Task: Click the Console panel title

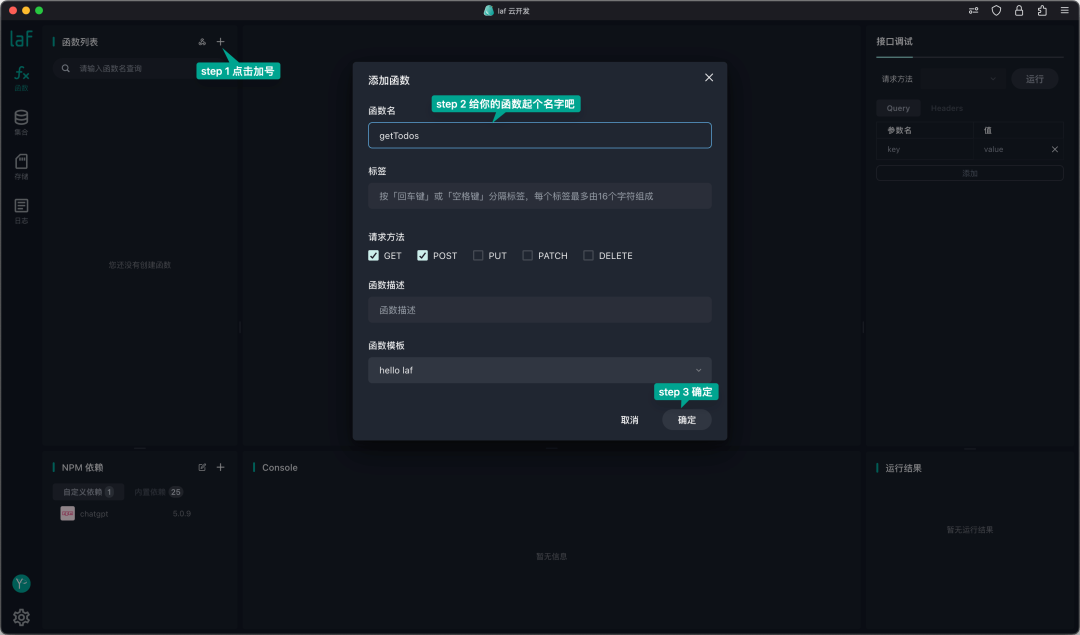Action: tap(280, 468)
